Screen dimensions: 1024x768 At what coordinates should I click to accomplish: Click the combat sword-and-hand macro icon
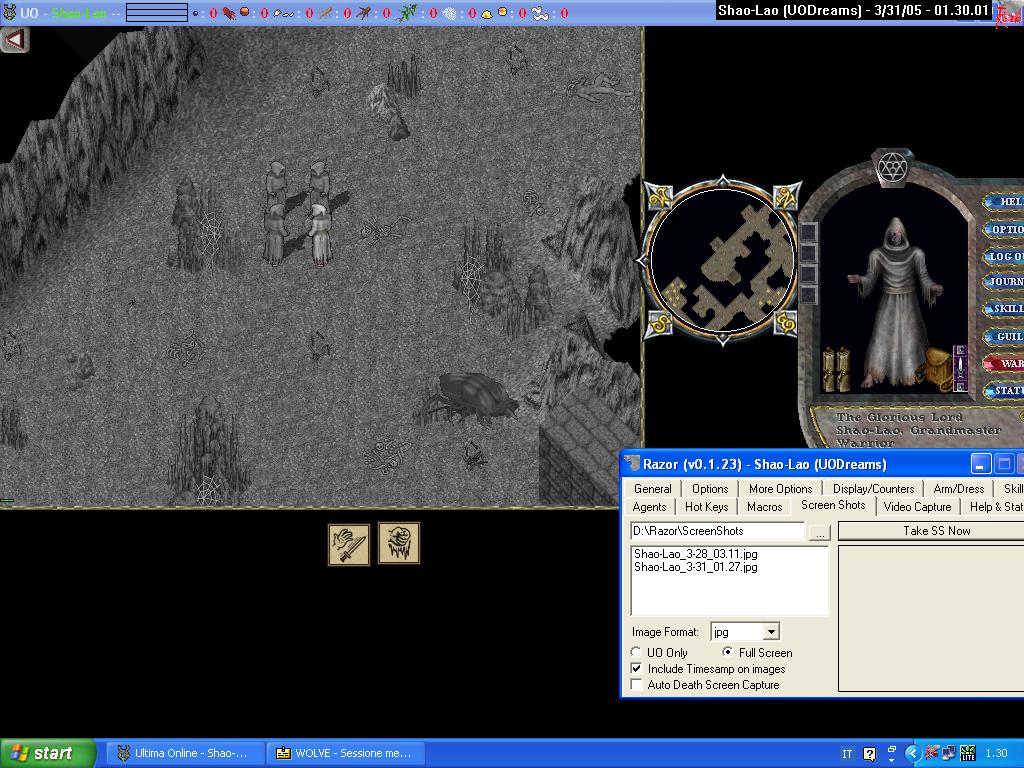tap(349, 544)
